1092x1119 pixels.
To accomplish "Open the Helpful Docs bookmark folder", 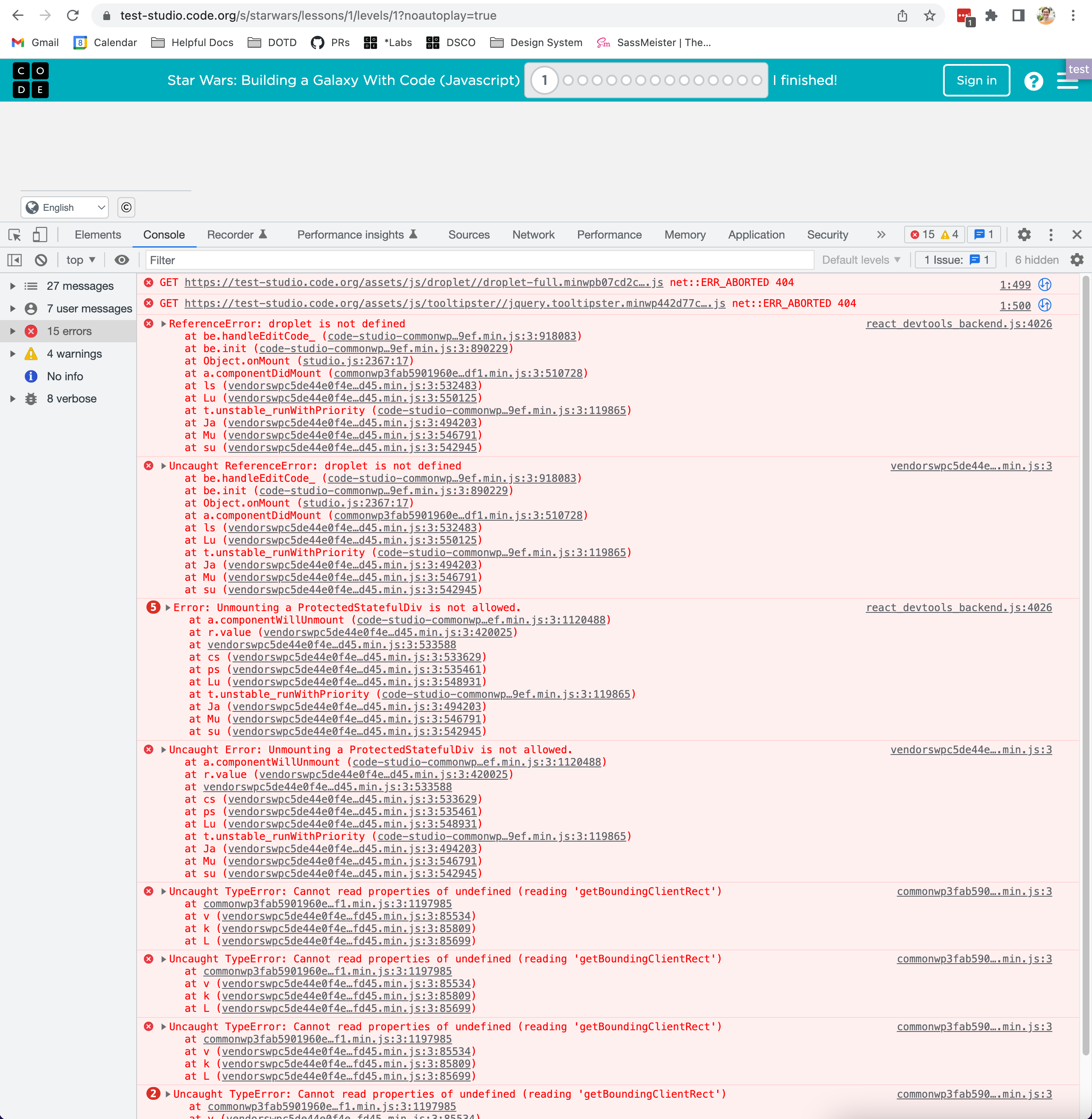I will click(192, 42).
